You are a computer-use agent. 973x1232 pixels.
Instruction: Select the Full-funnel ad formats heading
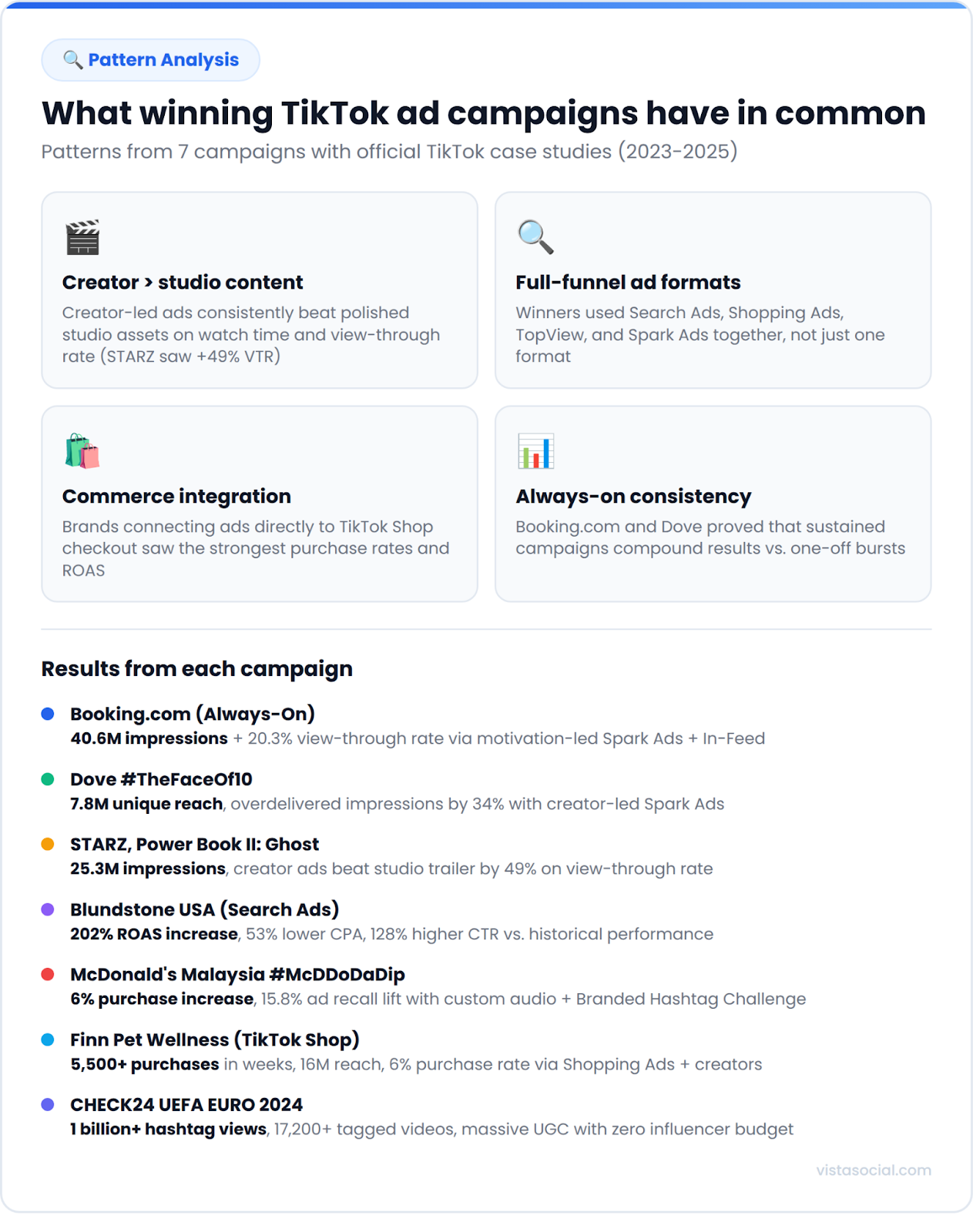pos(628,283)
